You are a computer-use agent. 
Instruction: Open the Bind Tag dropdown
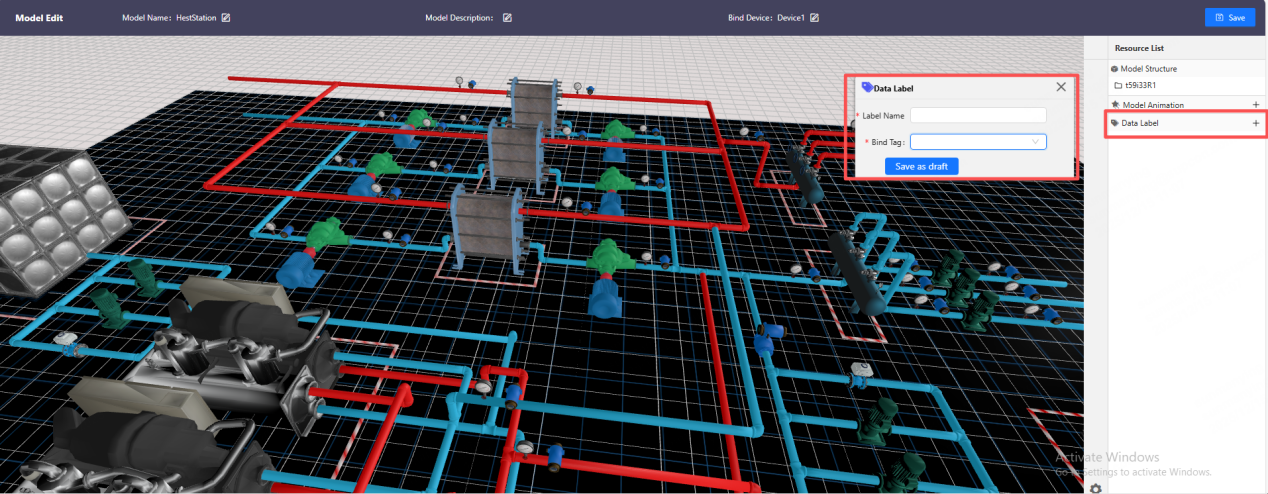977,142
